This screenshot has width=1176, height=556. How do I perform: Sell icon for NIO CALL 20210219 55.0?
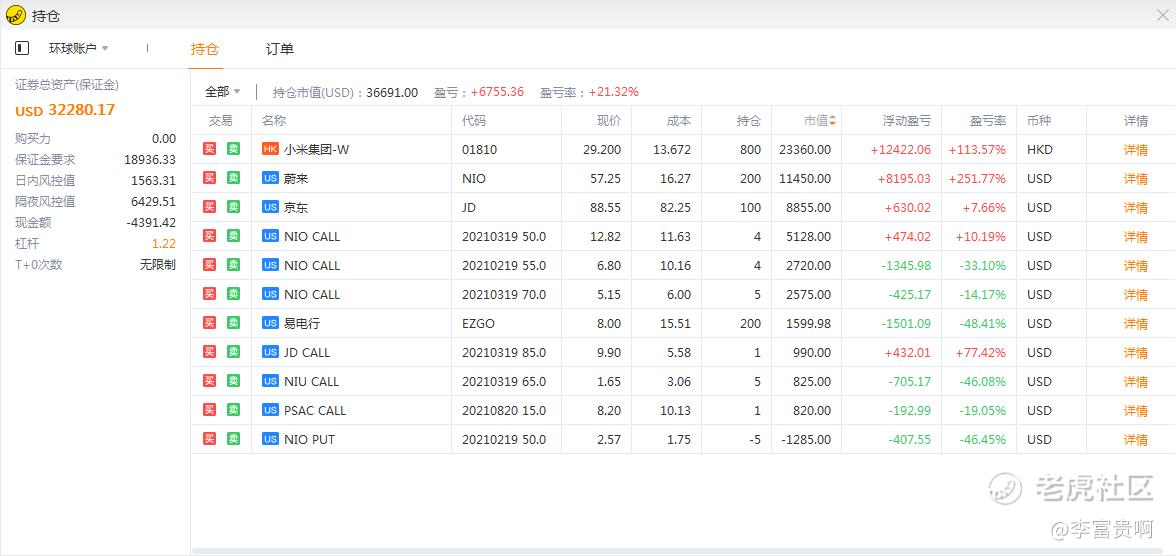(x=233, y=265)
